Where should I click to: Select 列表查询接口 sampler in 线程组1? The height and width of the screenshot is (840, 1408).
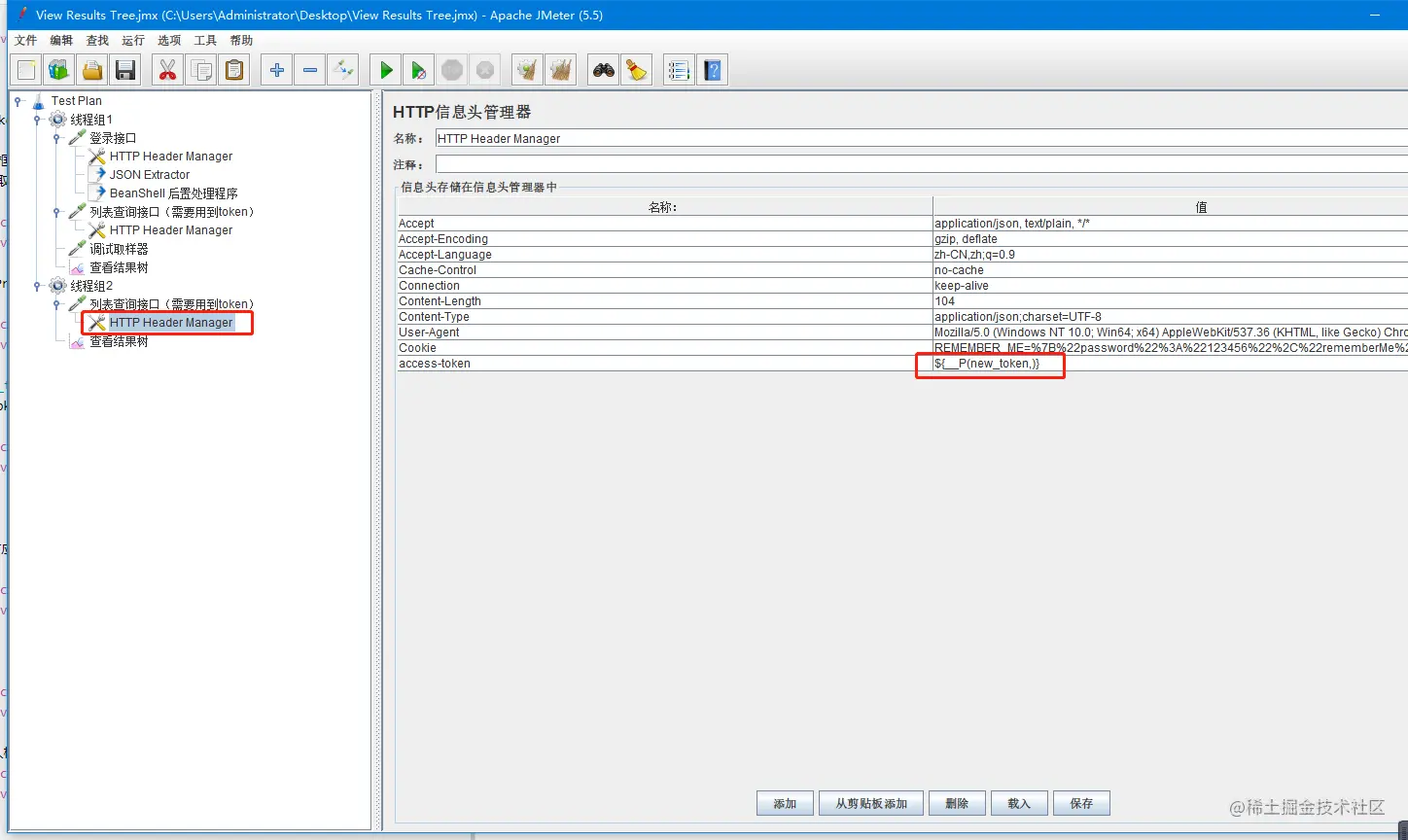point(172,212)
